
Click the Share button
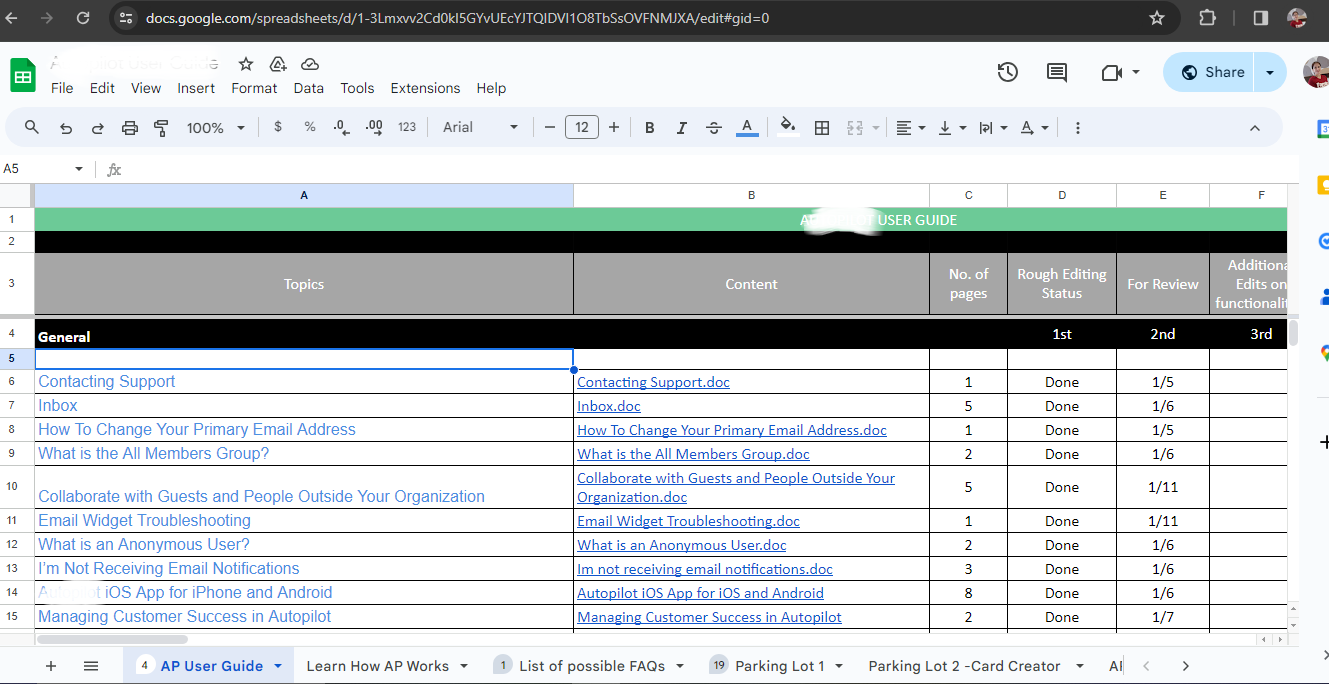[1210, 72]
